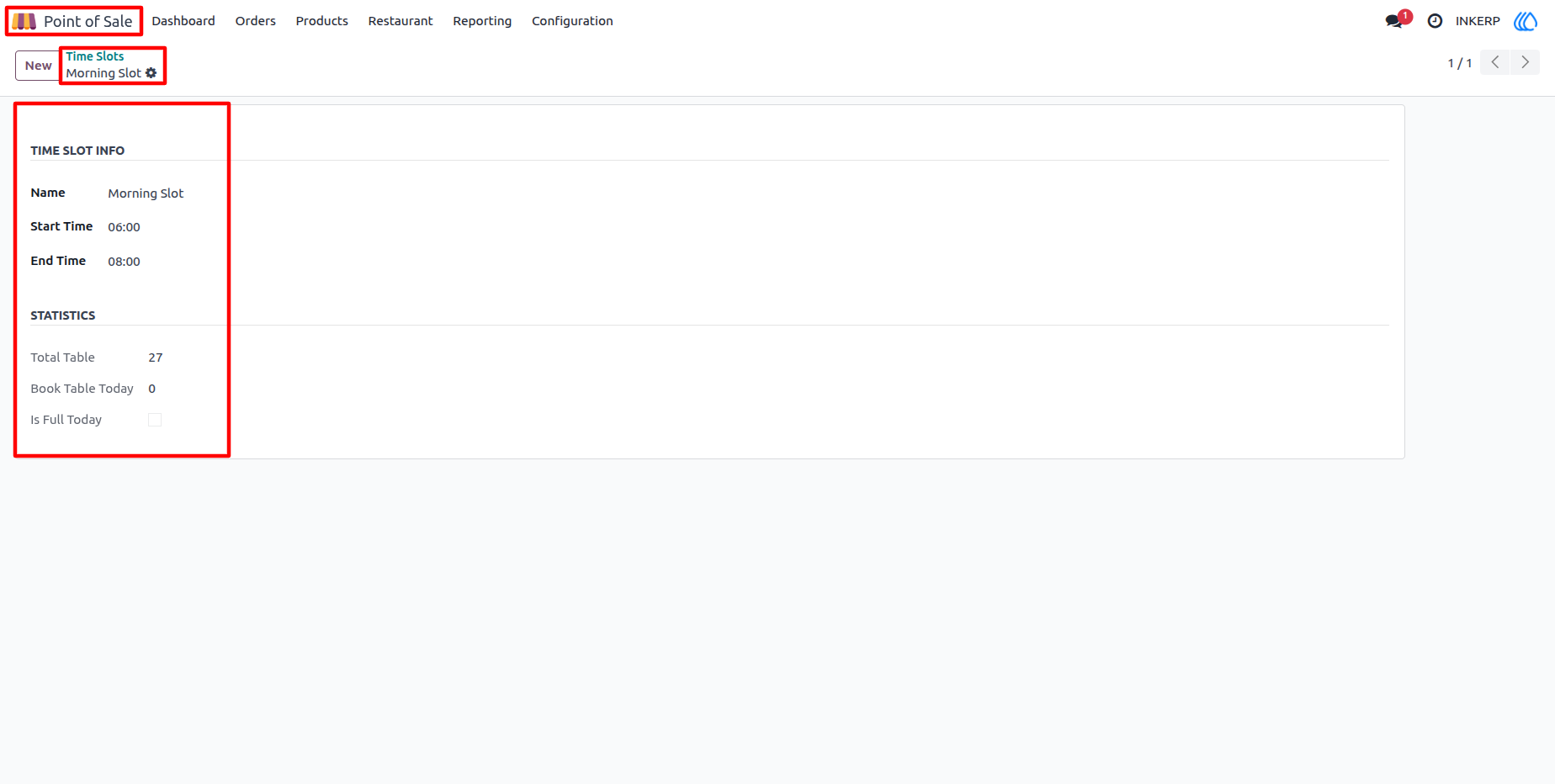Go to the previous record arrow

[x=1495, y=62]
